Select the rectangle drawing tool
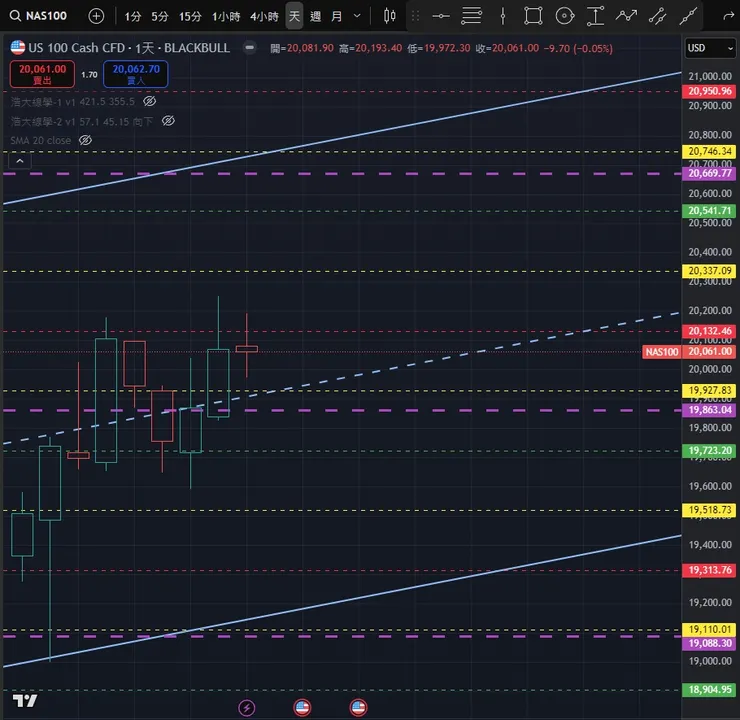This screenshot has height=720, width=740. (x=533, y=16)
